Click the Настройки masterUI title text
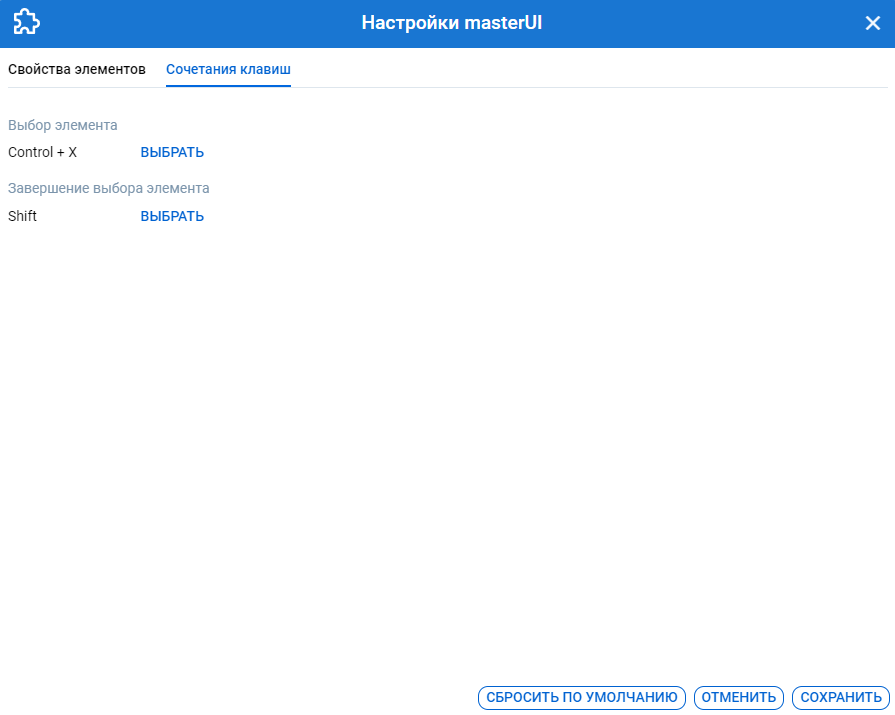The height and width of the screenshot is (715, 895). 451,23
